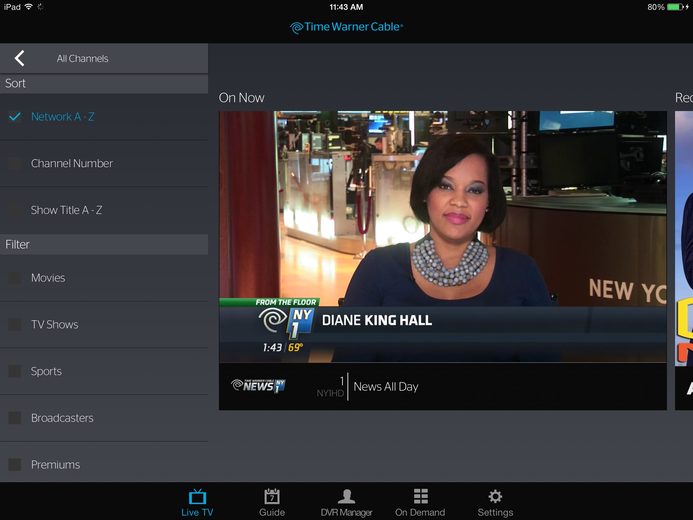
Task: Open the Settings tab
Action: point(495,503)
